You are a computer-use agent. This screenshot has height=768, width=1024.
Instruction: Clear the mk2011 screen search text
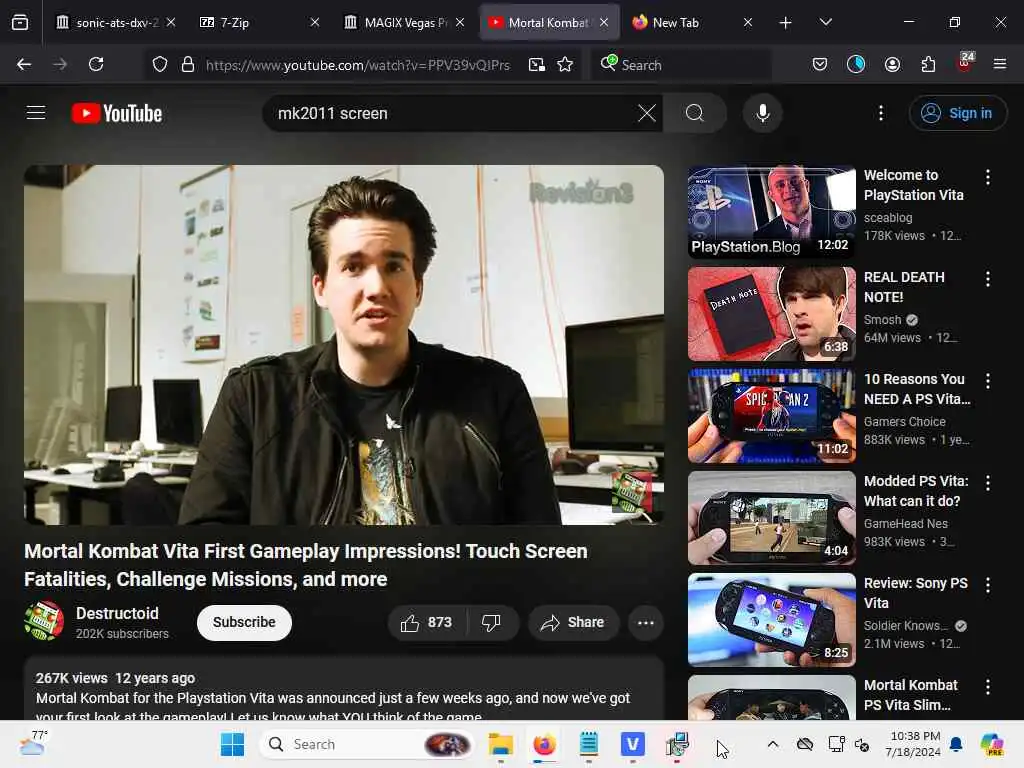click(646, 113)
